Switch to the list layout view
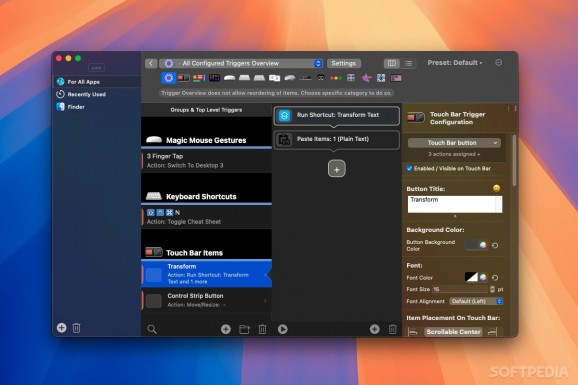The width and height of the screenshot is (578, 385). (x=408, y=63)
